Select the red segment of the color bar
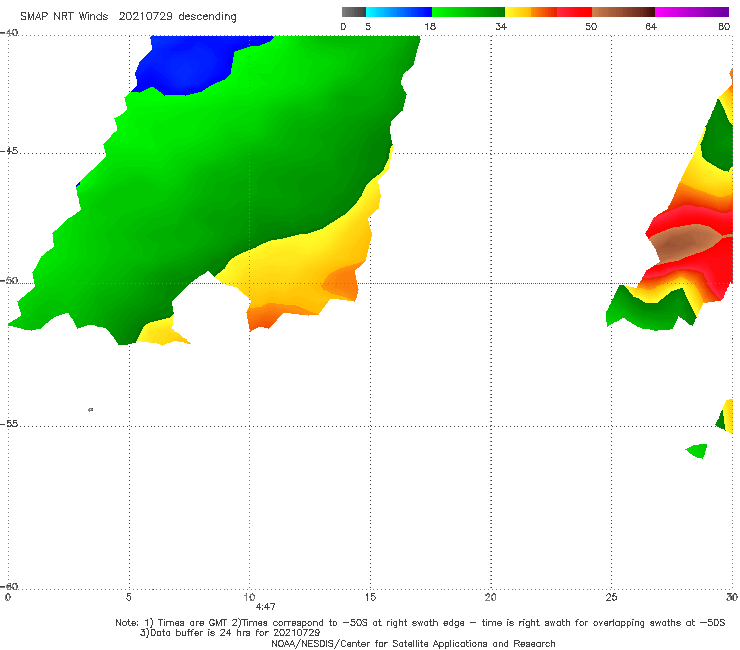This screenshot has height=650, width=740. pos(574,12)
